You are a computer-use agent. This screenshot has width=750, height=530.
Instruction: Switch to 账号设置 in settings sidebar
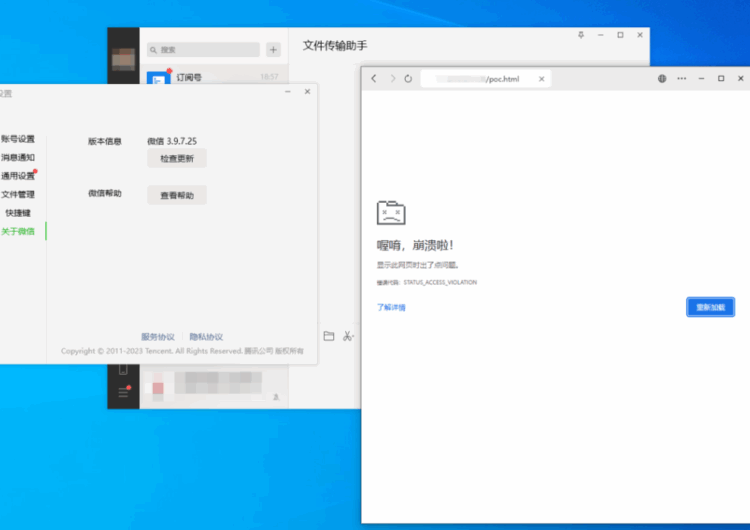18,139
